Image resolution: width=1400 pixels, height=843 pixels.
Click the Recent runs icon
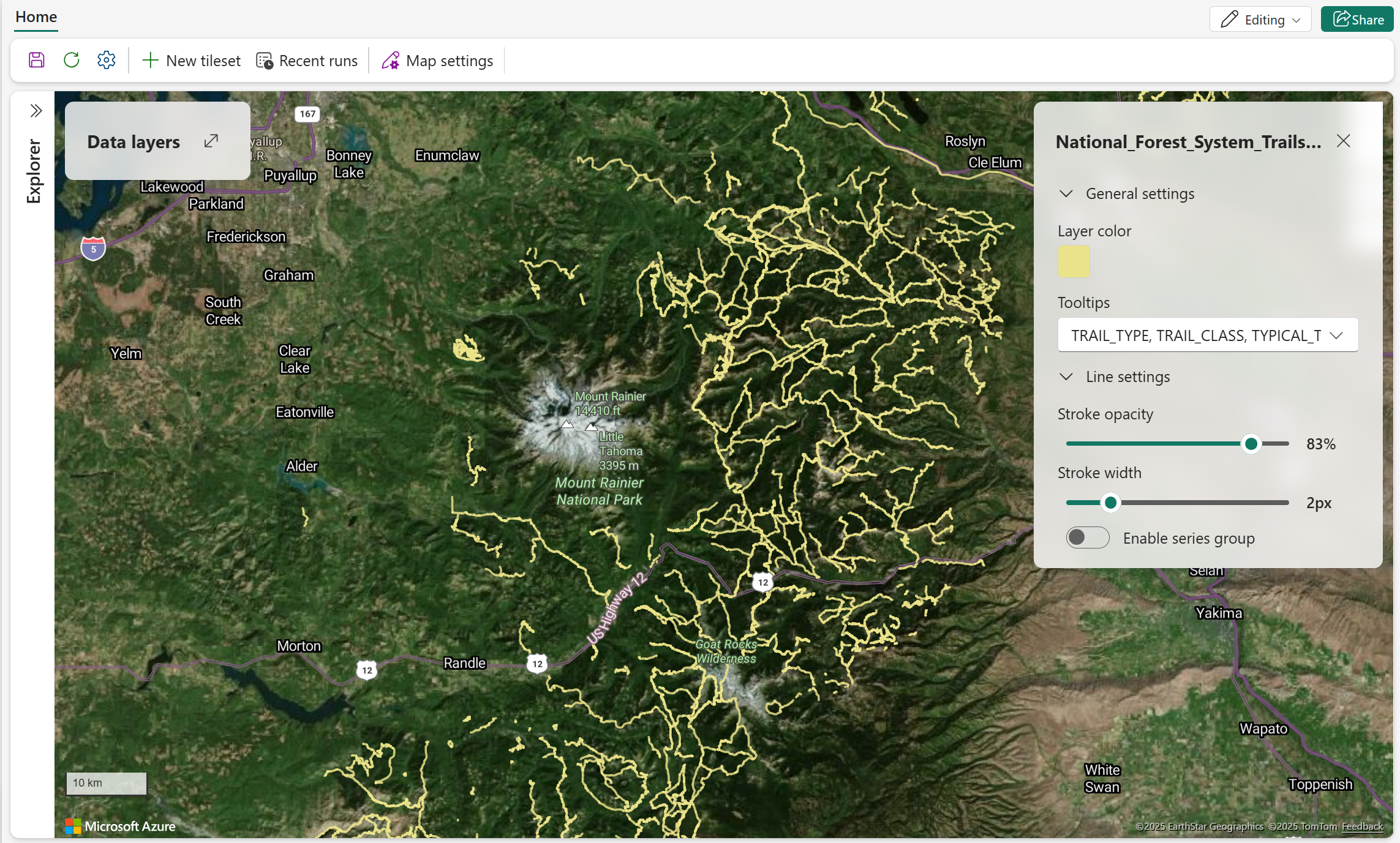pyautogui.click(x=265, y=61)
